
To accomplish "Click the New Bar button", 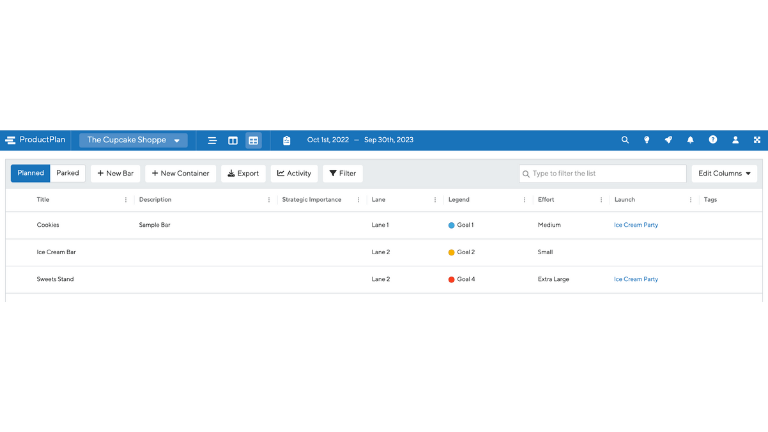I will pyautogui.click(x=116, y=173).
